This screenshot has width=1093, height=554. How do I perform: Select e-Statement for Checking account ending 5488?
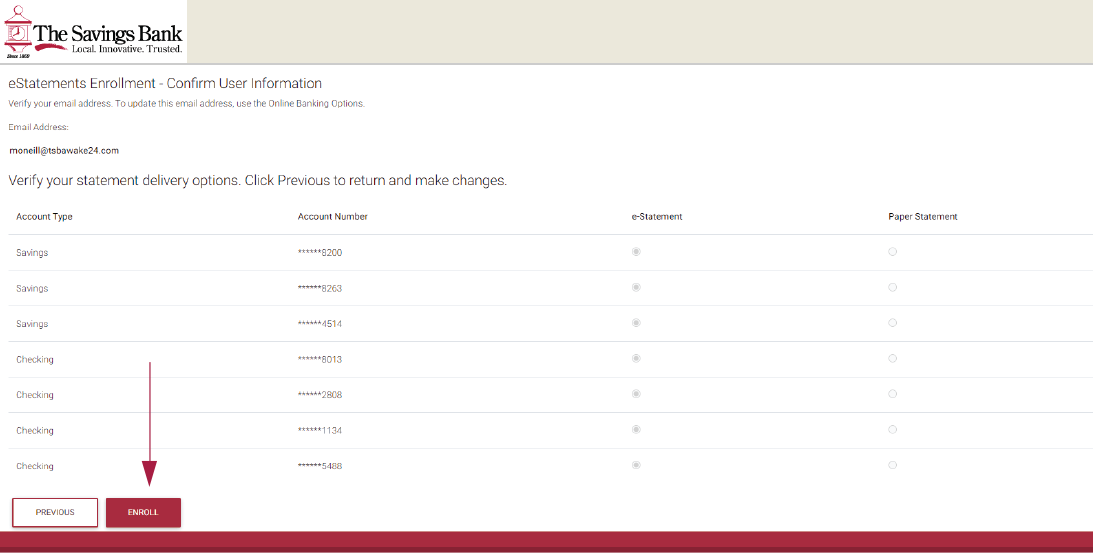[636, 465]
